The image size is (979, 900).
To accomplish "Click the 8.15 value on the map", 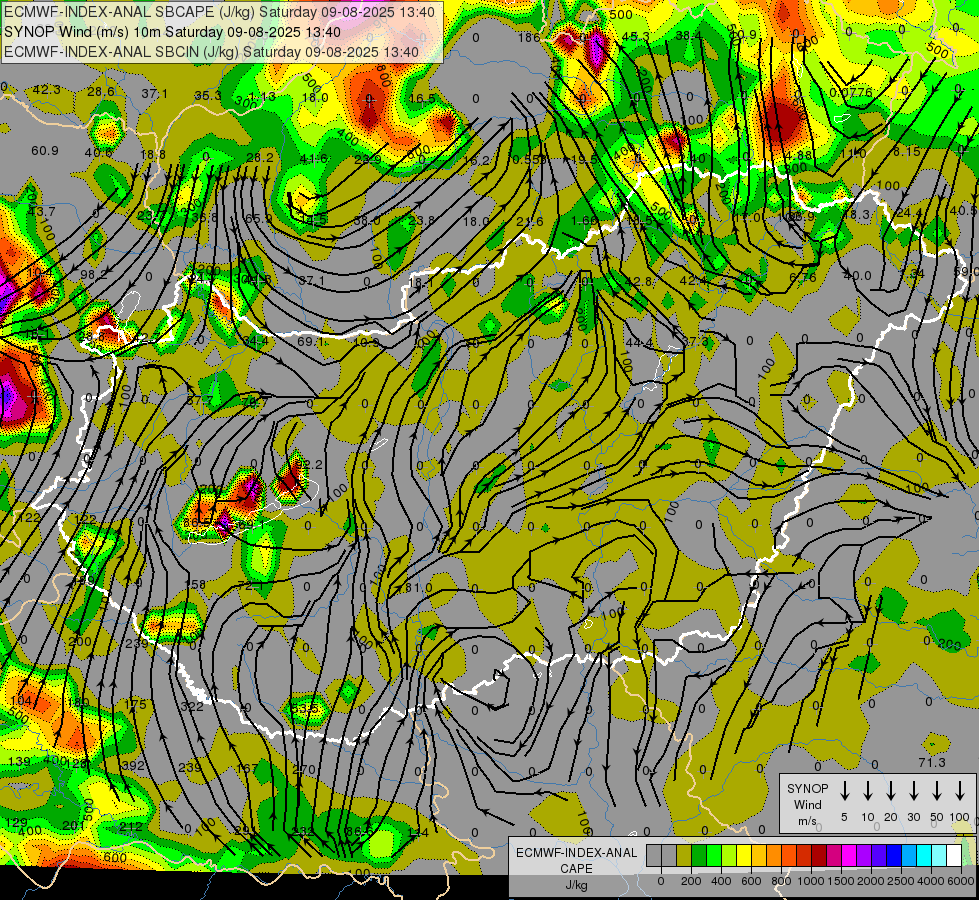I will pos(907,151).
